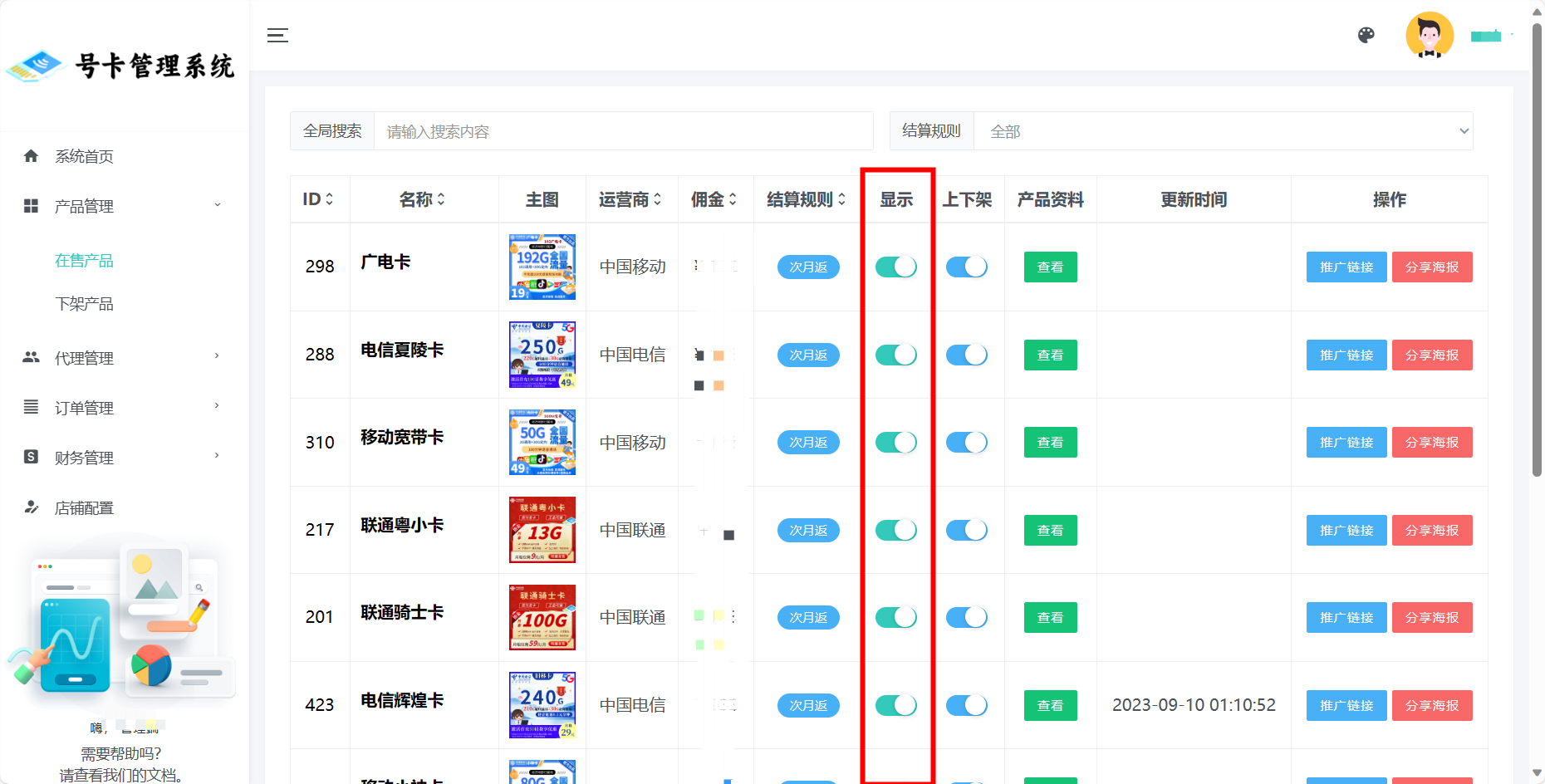Open 在售产品 submenu item
Screen dimensions: 1545x784
pos(84,261)
